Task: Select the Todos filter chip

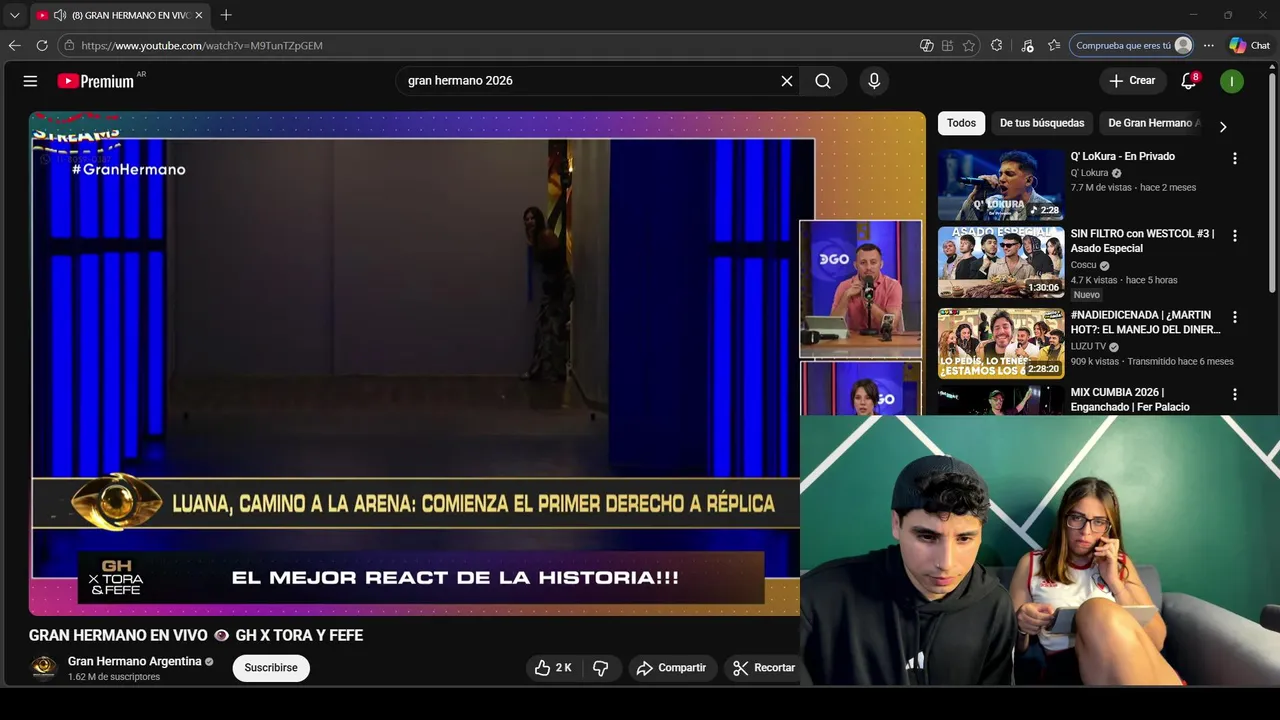Action: point(961,123)
